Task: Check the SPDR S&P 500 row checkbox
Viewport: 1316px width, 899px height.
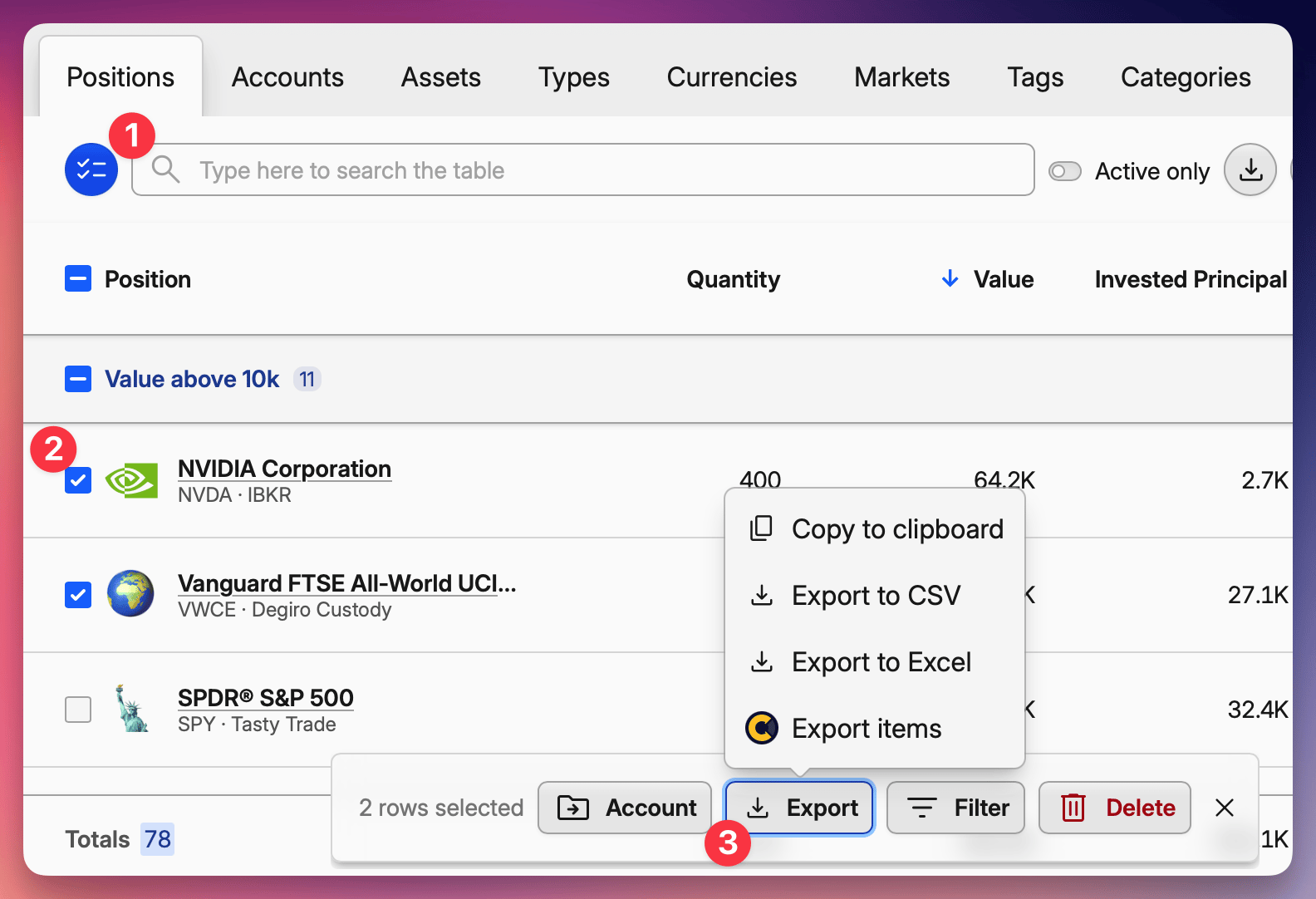Action: pyautogui.click(x=78, y=710)
